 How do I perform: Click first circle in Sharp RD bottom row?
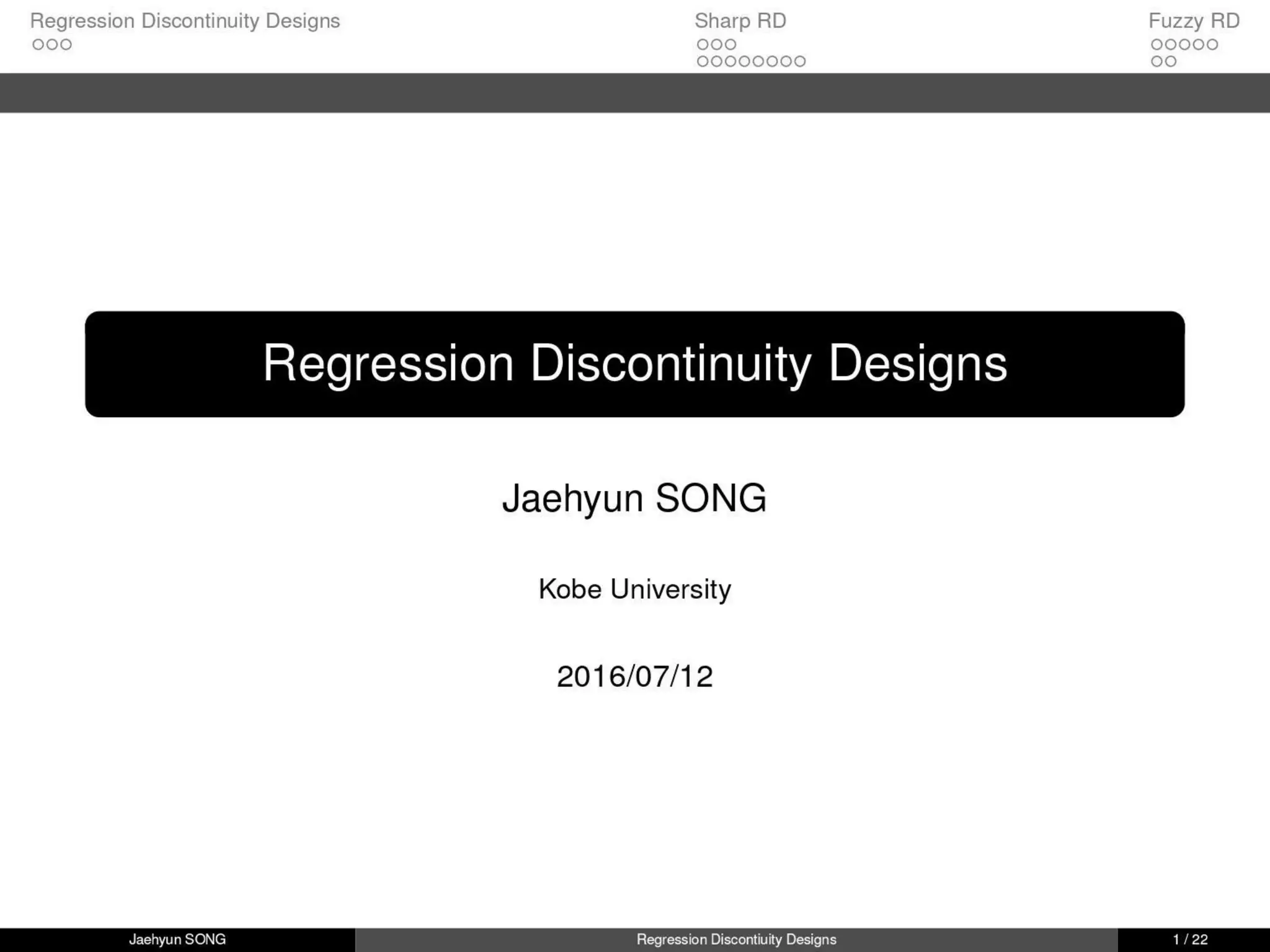tap(703, 61)
